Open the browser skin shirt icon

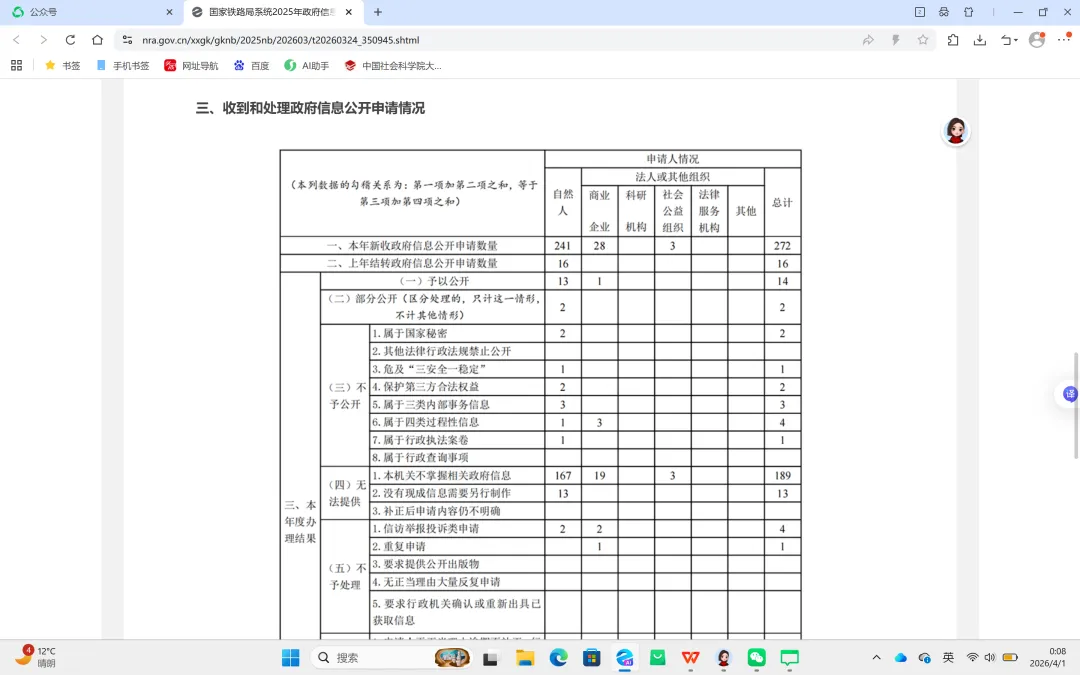pos(968,12)
